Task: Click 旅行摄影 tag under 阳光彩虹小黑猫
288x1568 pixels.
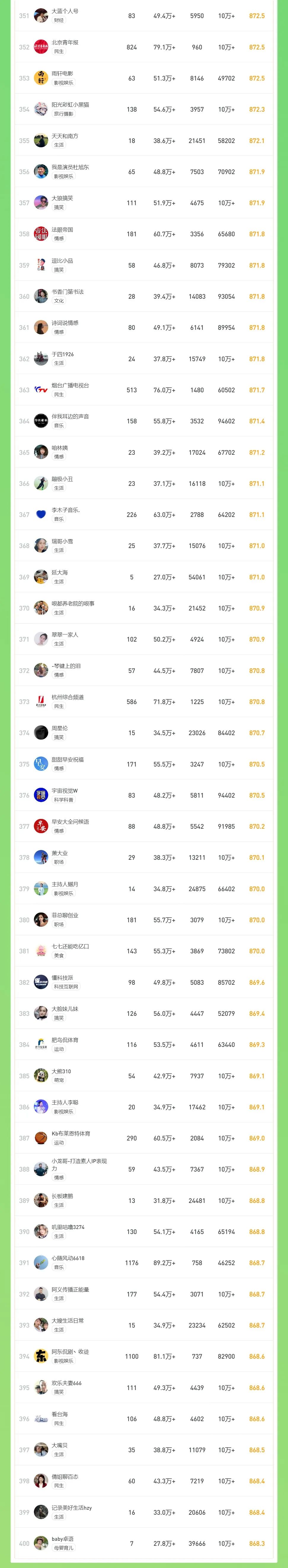Action: point(64,114)
